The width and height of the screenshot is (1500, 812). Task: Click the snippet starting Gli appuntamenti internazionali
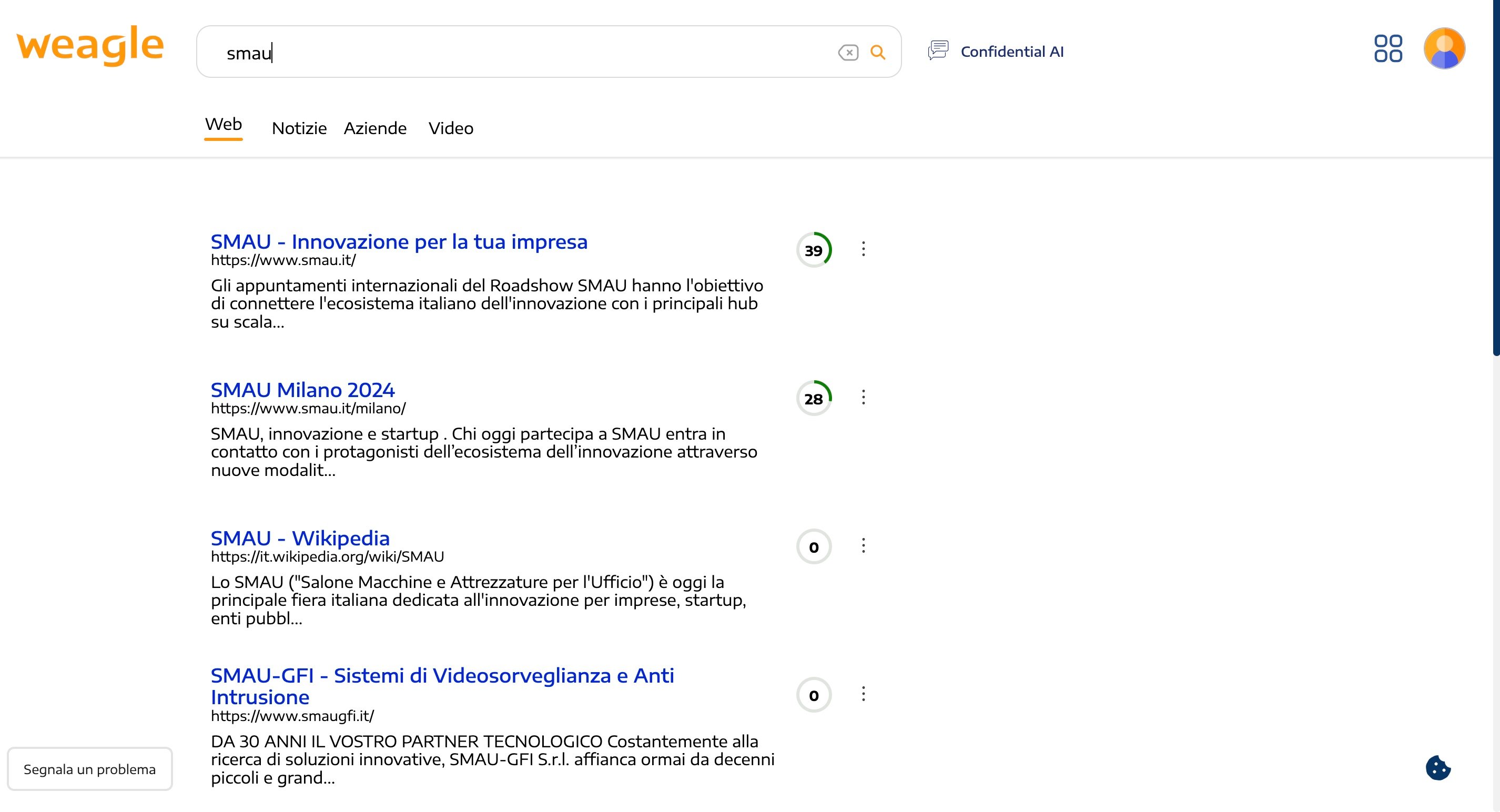(487, 304)
